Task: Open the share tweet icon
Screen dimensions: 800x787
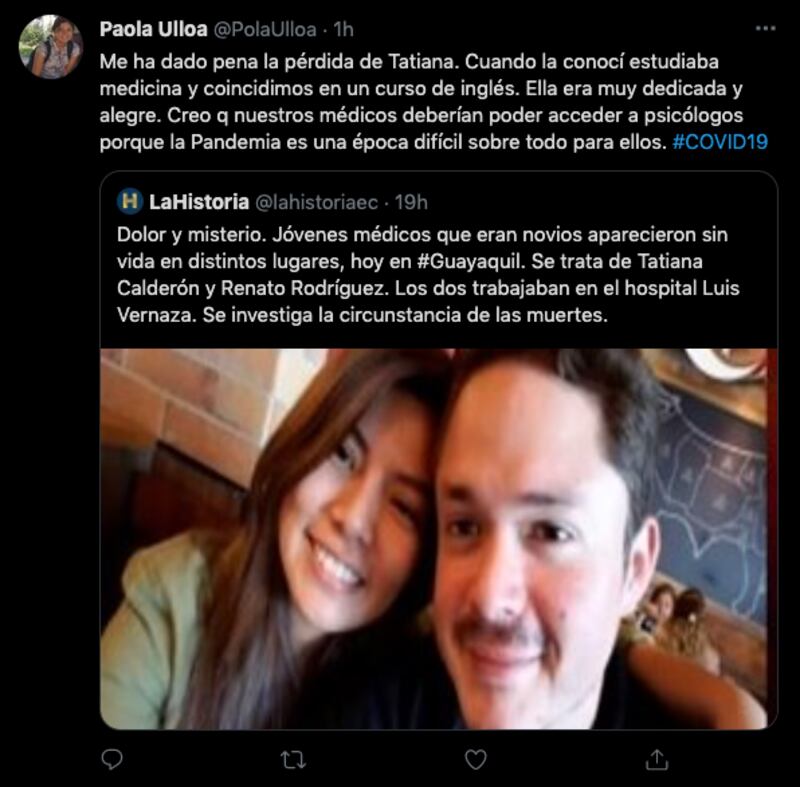Action: tap(657, 759)
